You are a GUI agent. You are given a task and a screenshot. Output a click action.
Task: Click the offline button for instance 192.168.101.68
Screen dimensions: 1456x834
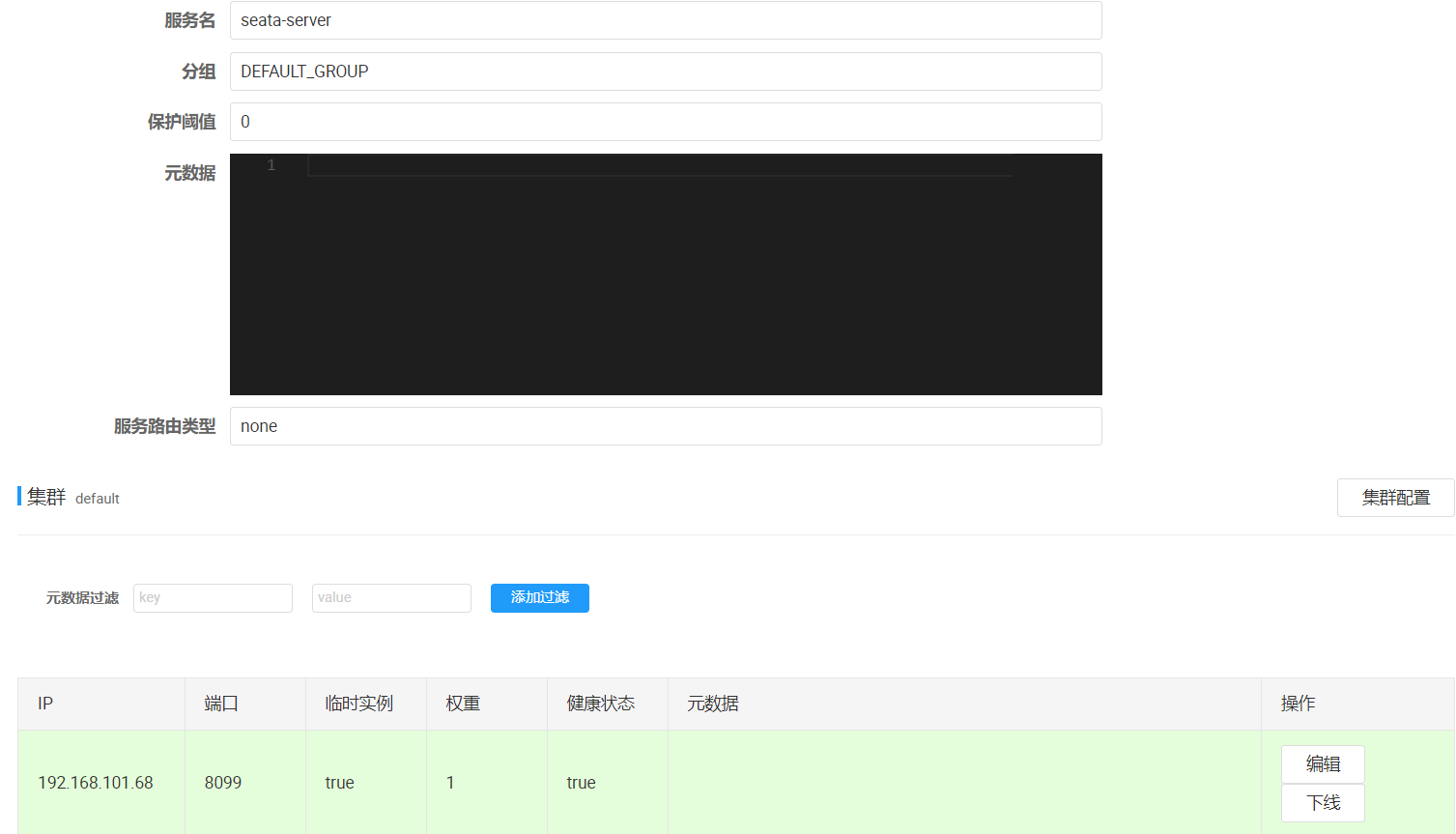1323,803
